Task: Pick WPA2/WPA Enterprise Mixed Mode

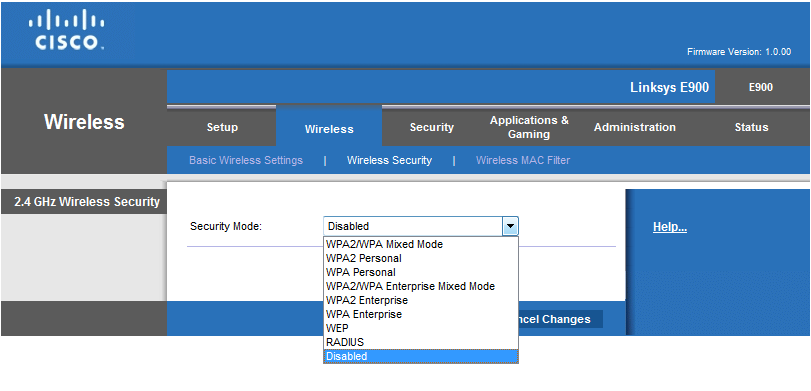Action: pos(420,286)
